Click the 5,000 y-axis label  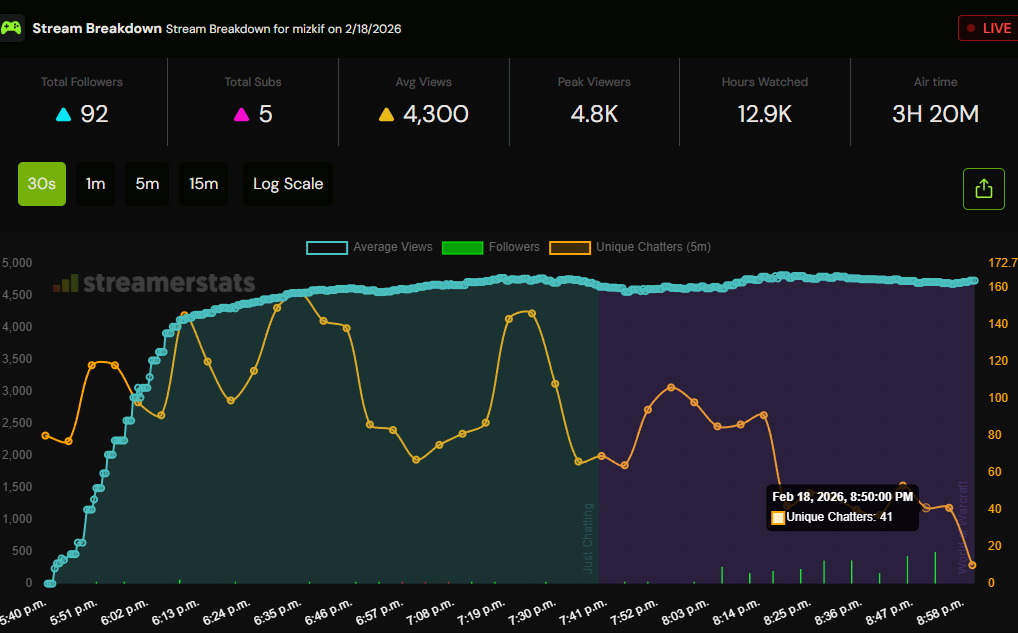[17, 263]
